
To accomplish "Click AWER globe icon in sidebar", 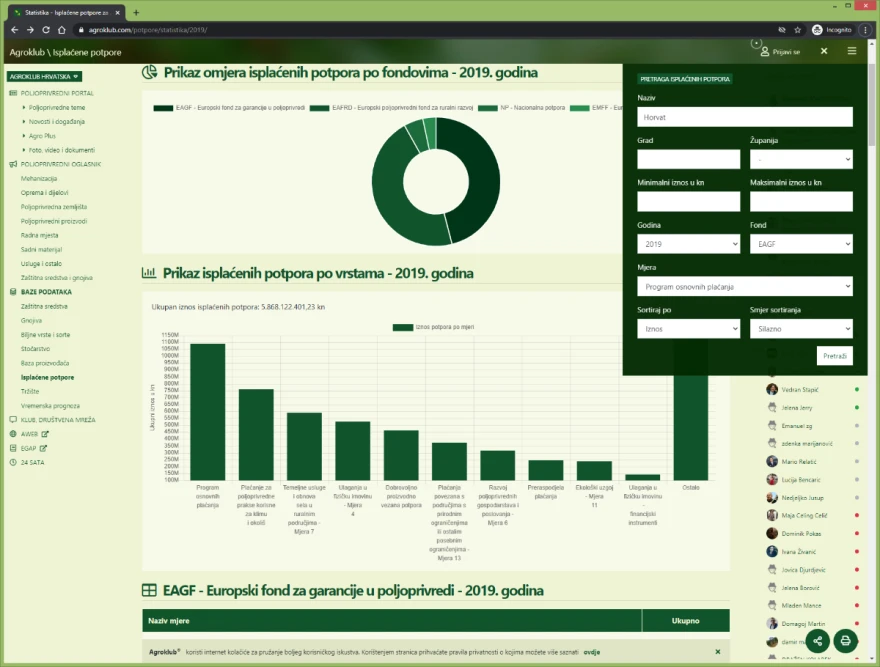I will (x=13, y=434).
